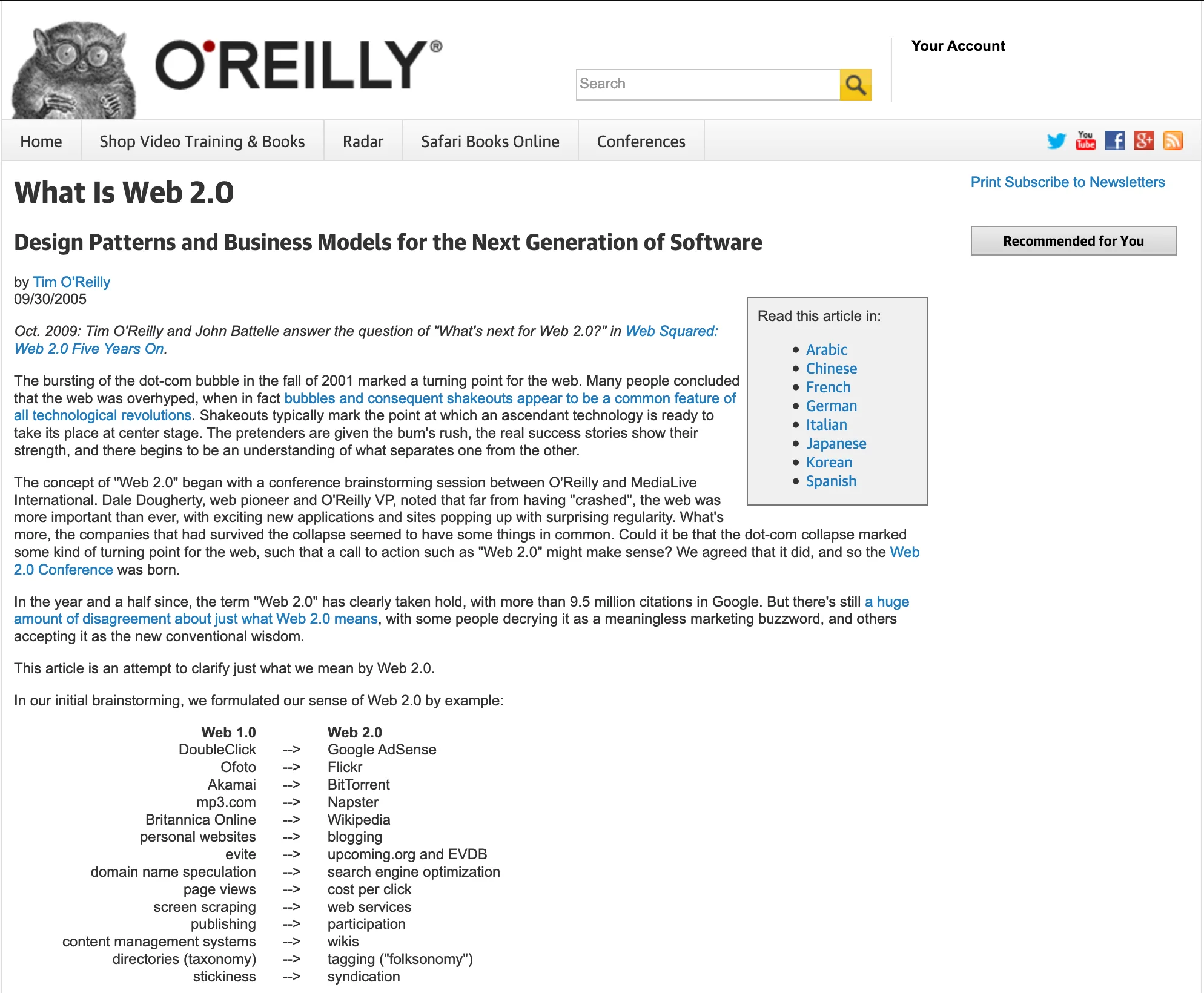
Task: Click the 'domain name speculation' cell
Action: [173, 872]
